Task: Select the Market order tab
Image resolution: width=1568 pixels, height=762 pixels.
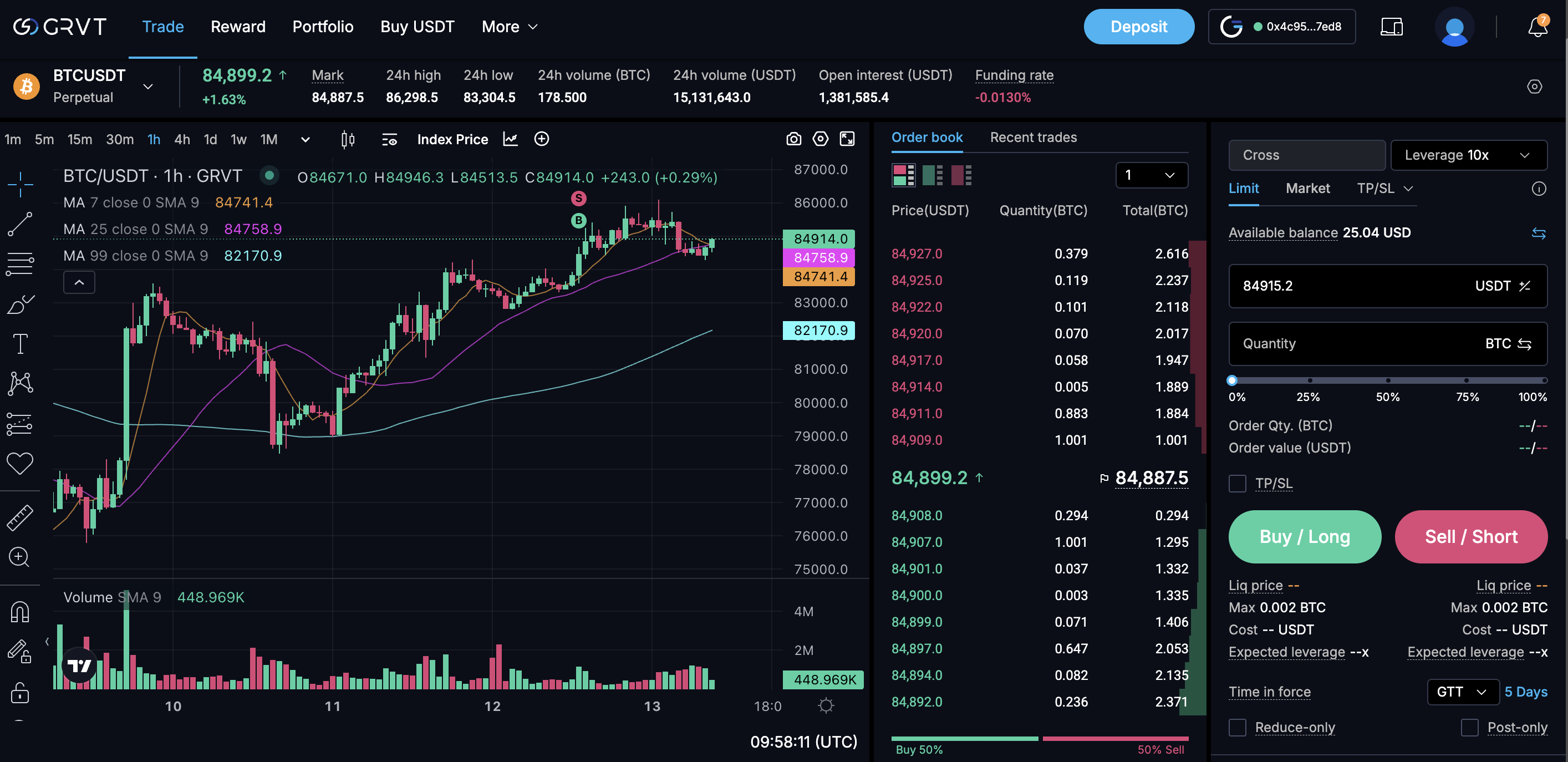Action: pyautogui.click(x=1307, y=189)
